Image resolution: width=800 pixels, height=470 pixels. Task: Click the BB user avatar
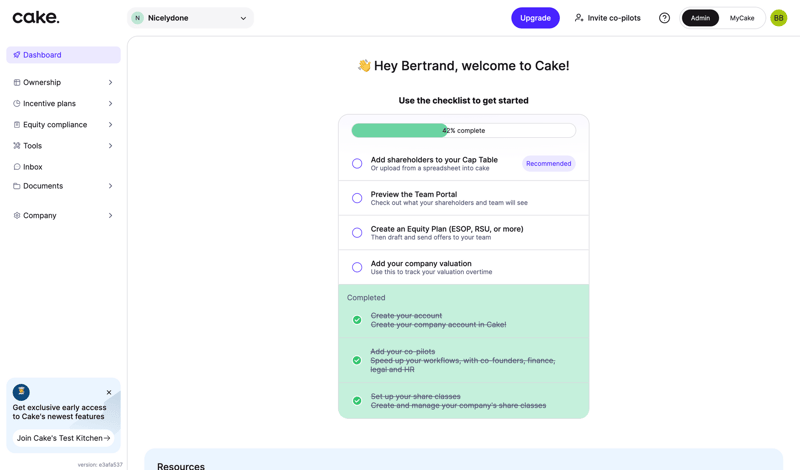coord(778,18)
